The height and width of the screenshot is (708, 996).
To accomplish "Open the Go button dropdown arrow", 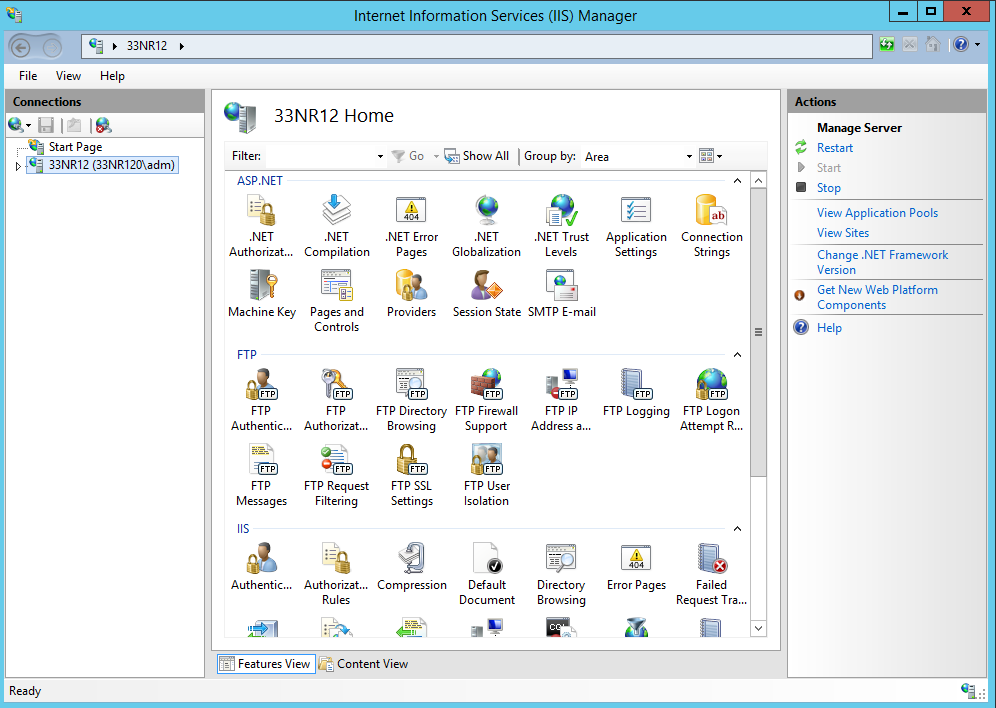I will (x=436, y=156).
